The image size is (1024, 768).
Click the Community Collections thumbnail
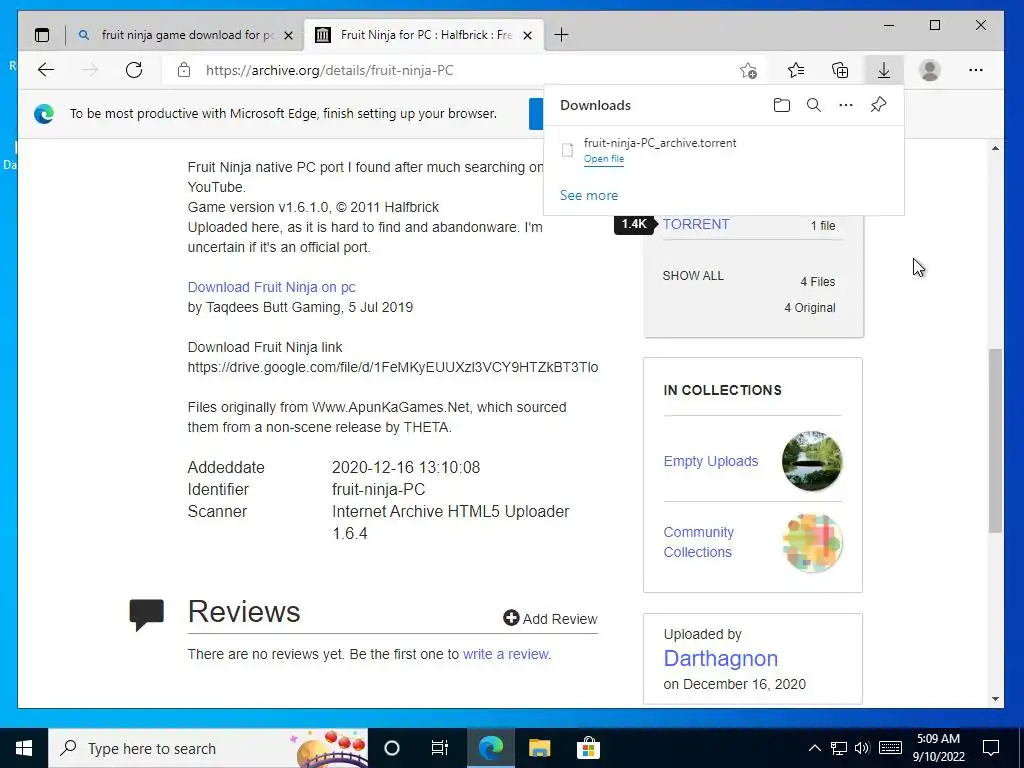pyautogui.click(x=812, y=543)
